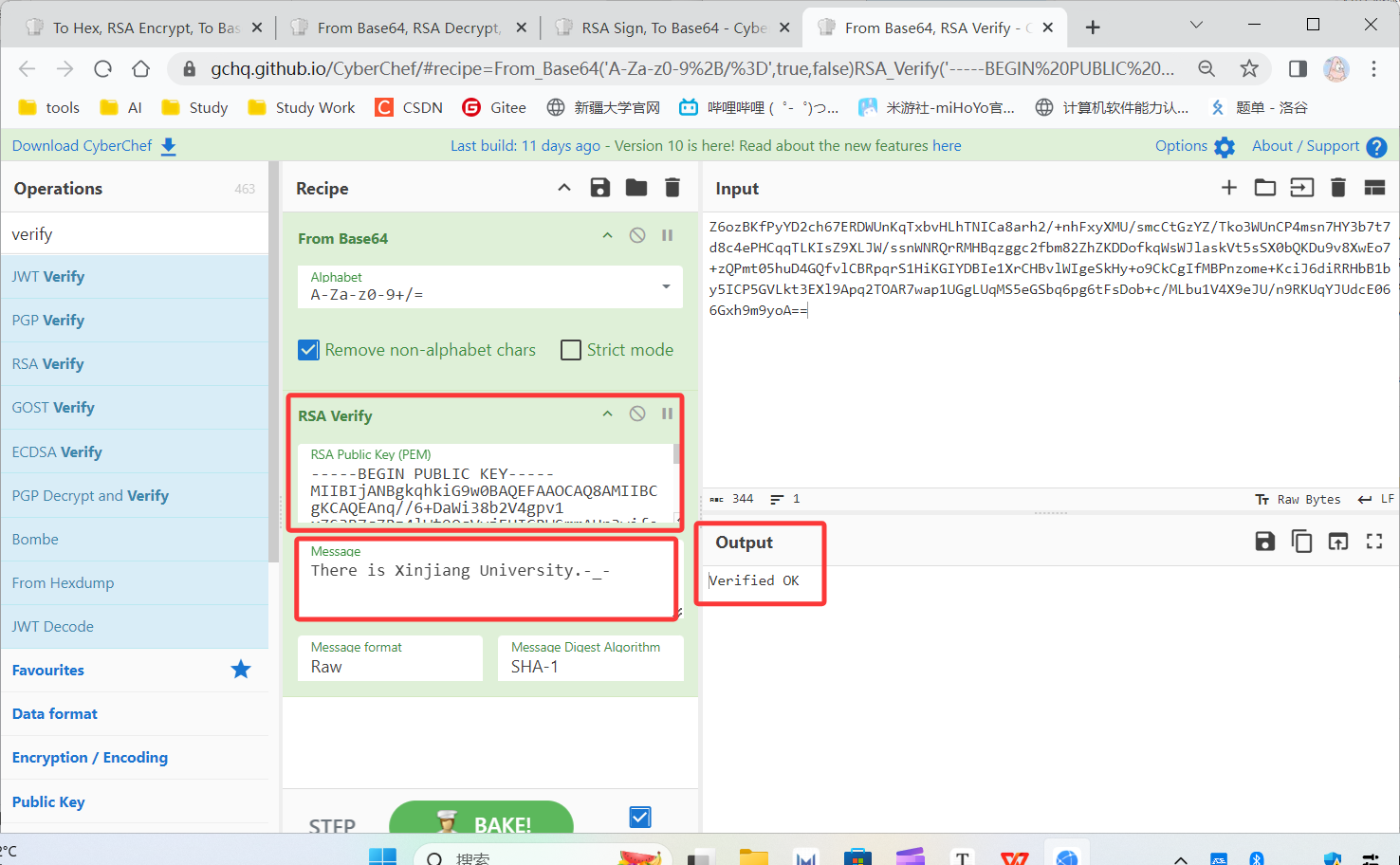The width and height of the screenshot is (1400, 865).
Task: Open the tools bookmarks folder
Action: (x=49, y=107)
